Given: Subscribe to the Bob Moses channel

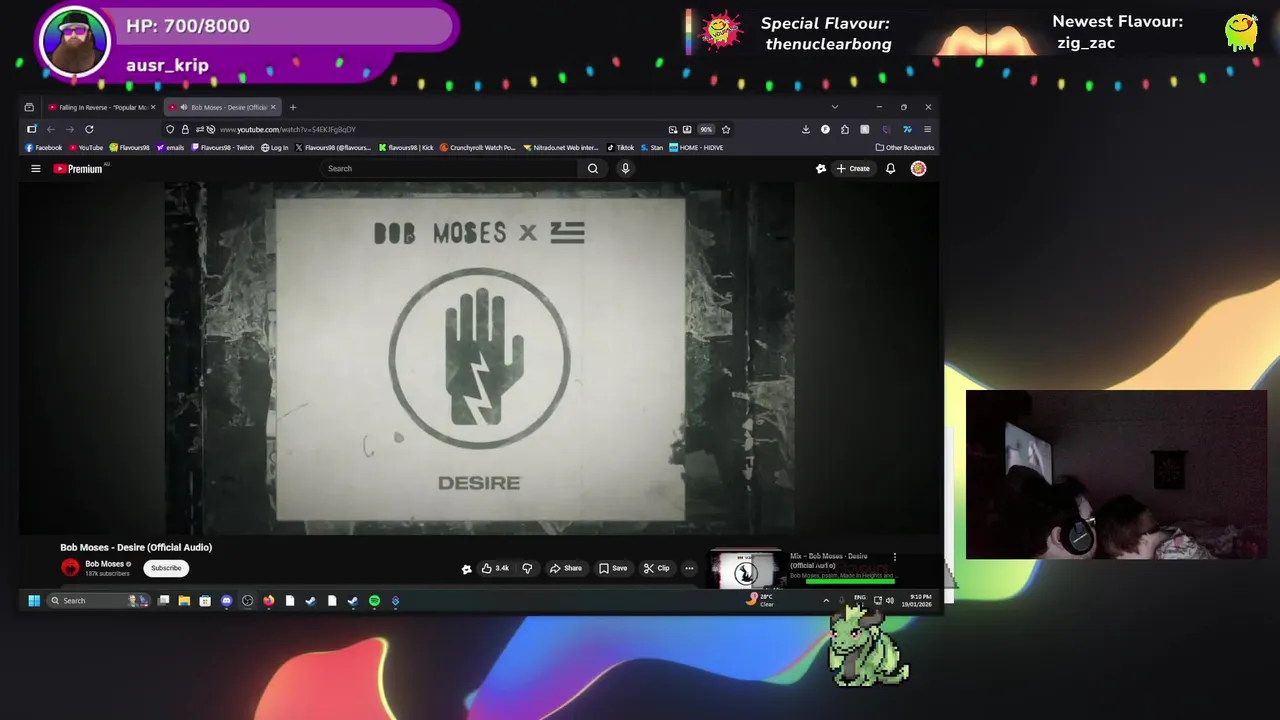Looking at the screenshot, I should 166,568.
